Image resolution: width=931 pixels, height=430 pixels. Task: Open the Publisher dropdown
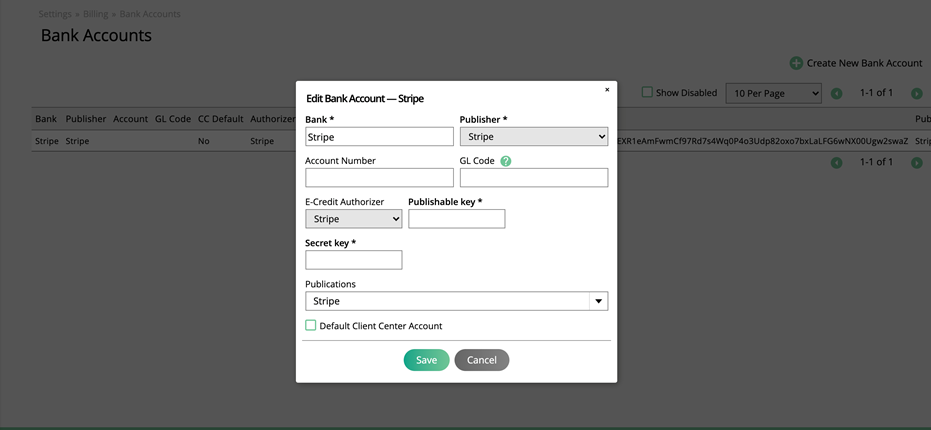[x=533, y=137]
